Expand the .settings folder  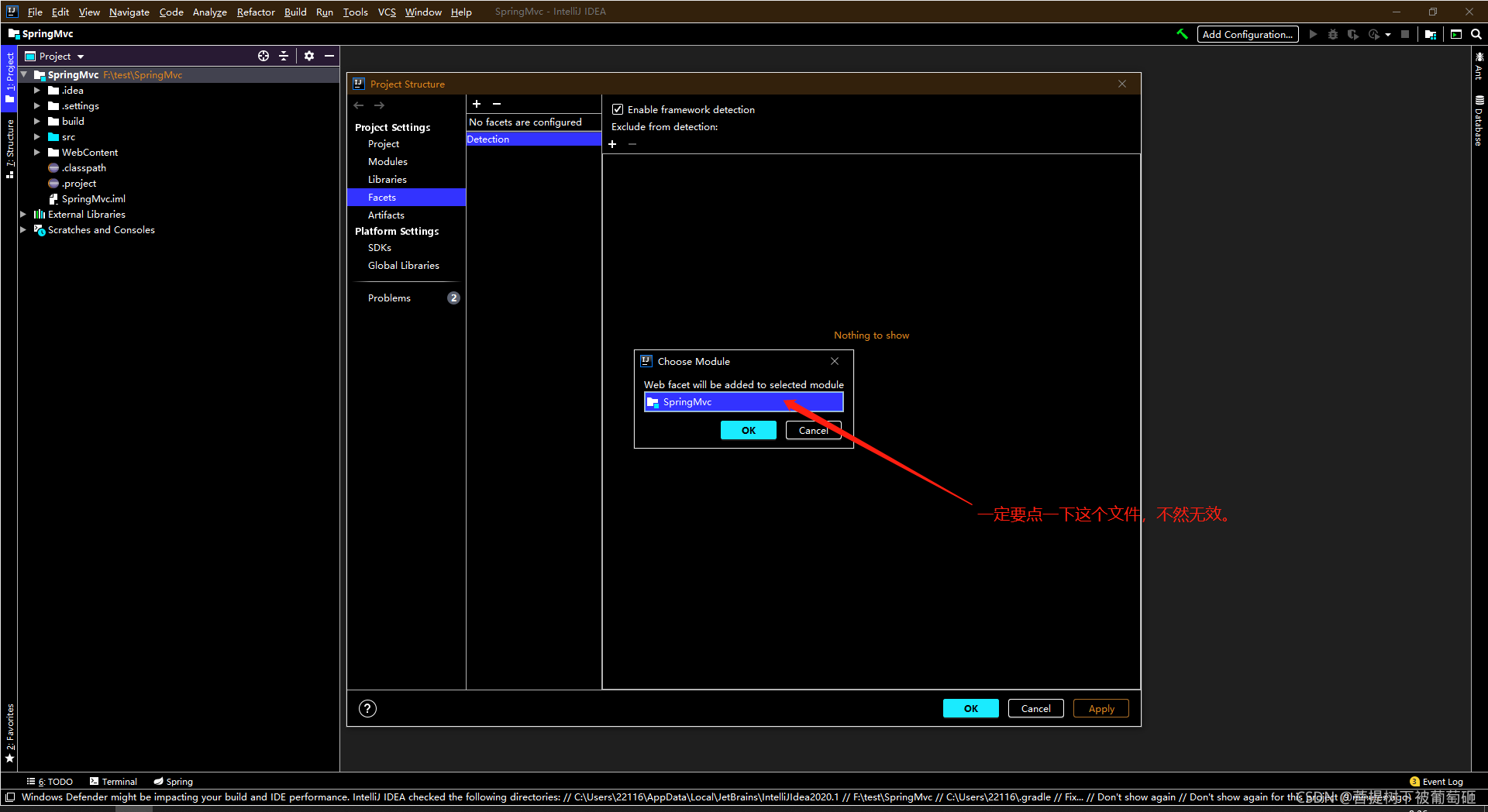click(37, 106)
